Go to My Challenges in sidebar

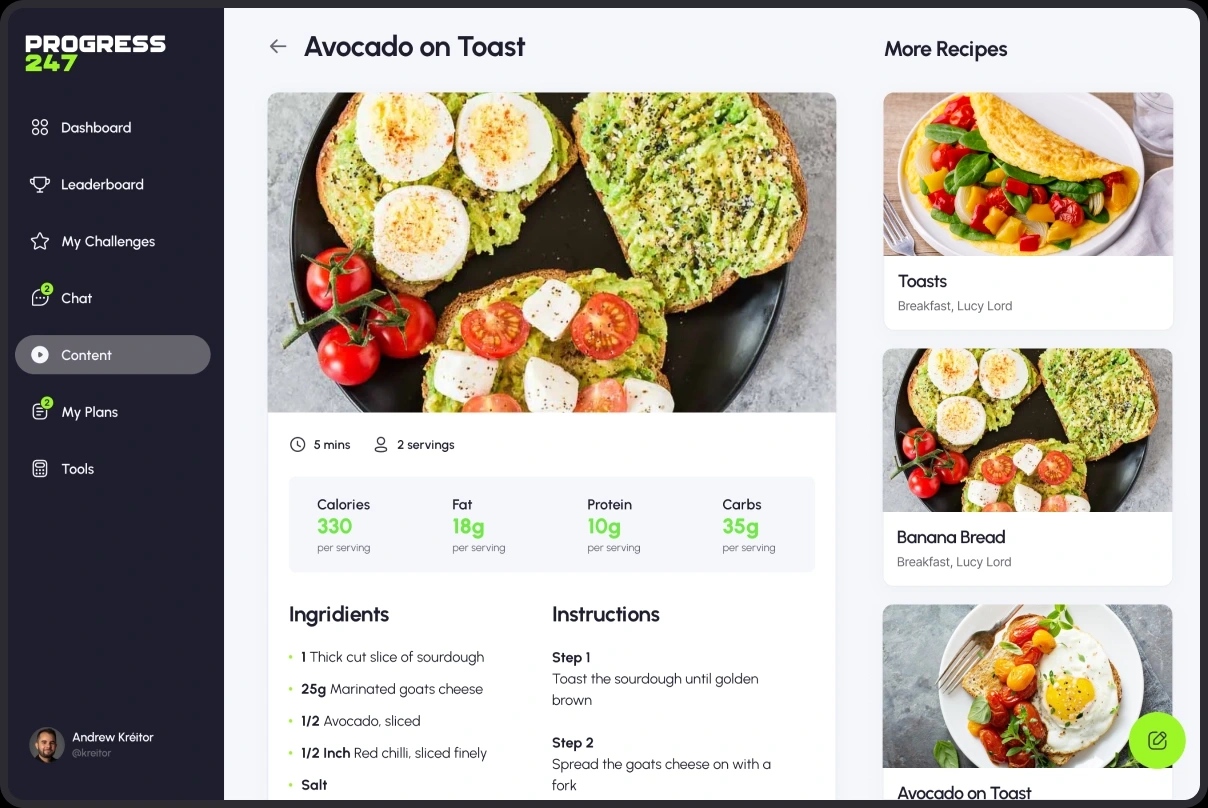point(108,241)
